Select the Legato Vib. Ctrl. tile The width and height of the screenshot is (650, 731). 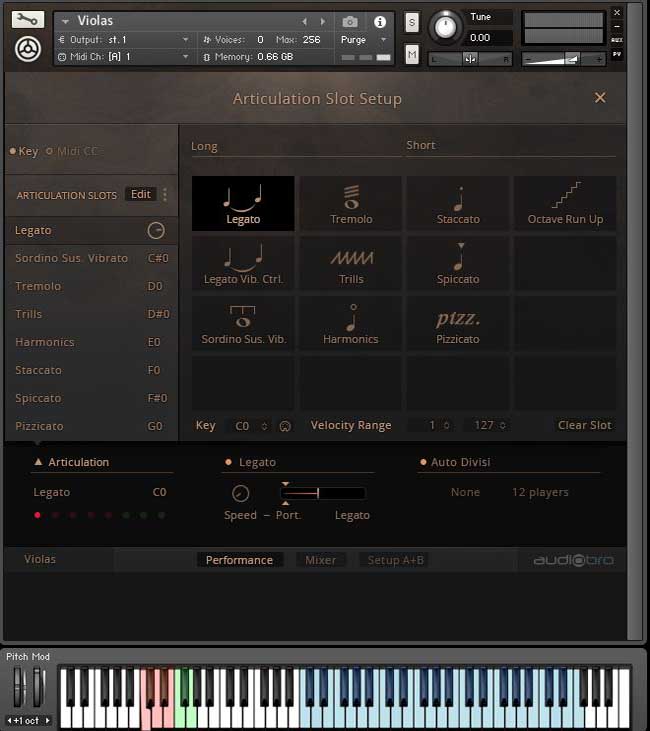point(243,263)
